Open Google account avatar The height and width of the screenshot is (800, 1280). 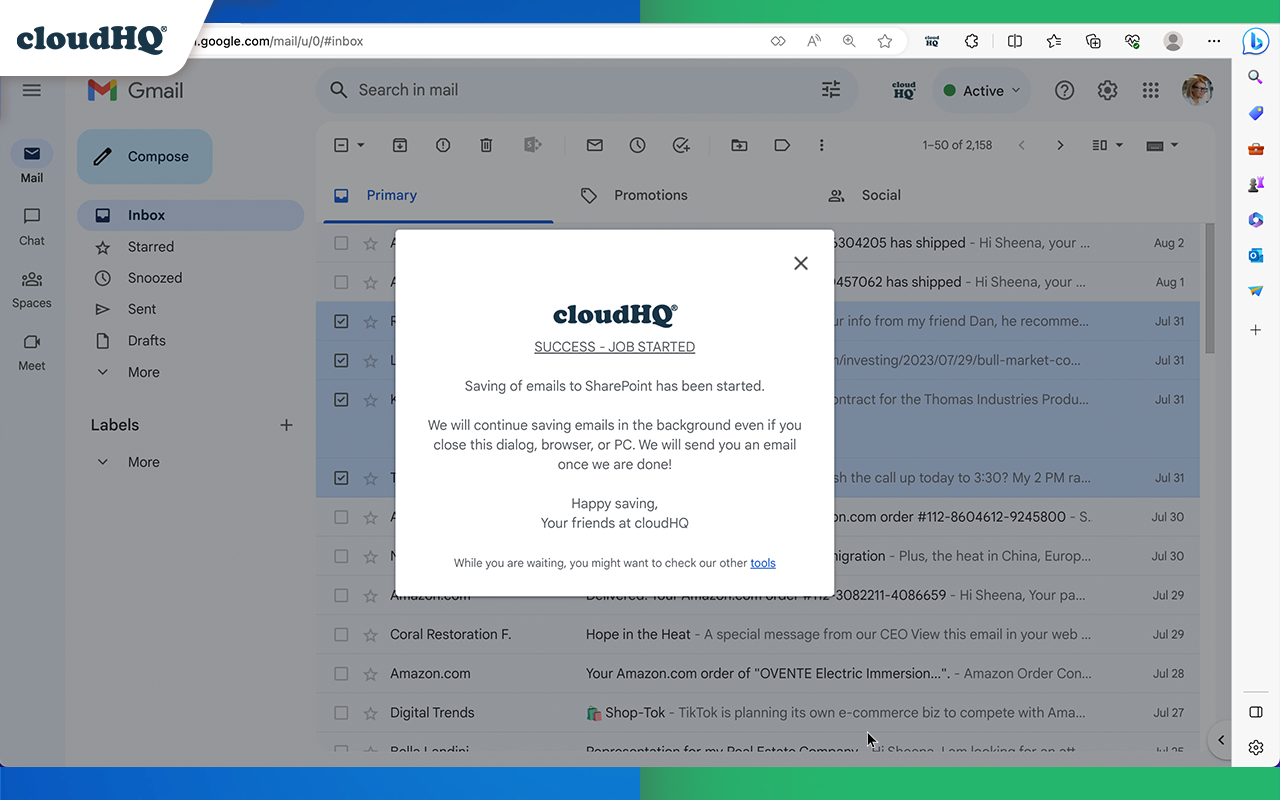click(1197, 90)
